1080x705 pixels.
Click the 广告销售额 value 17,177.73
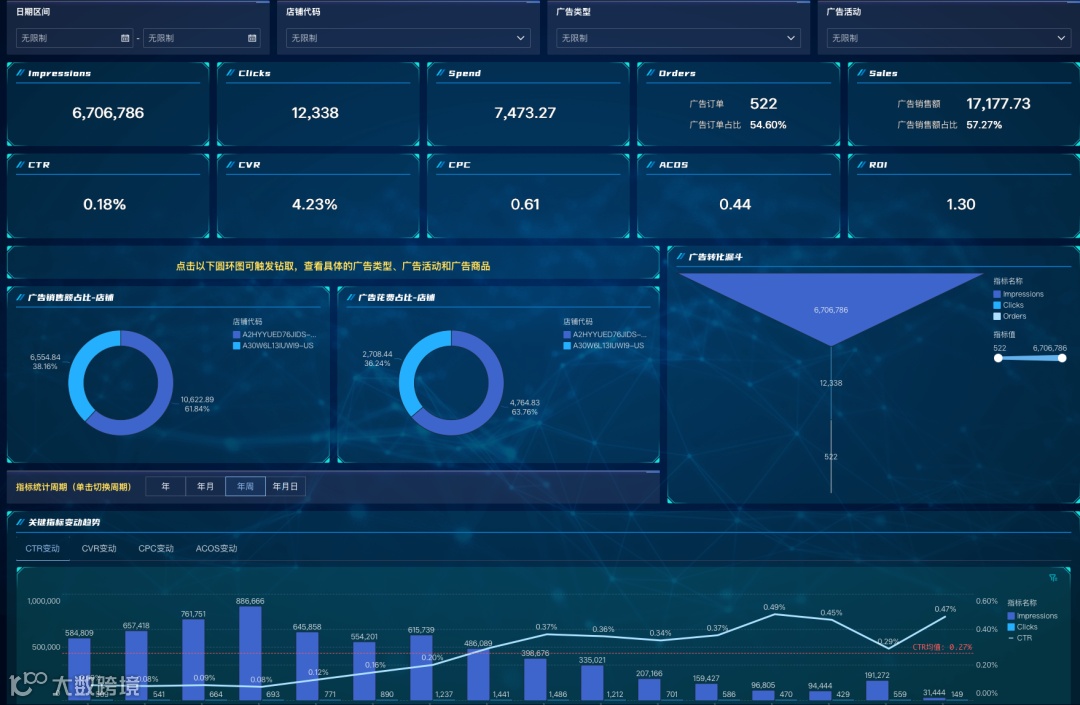pyautogui.click(x=998, y=104)
